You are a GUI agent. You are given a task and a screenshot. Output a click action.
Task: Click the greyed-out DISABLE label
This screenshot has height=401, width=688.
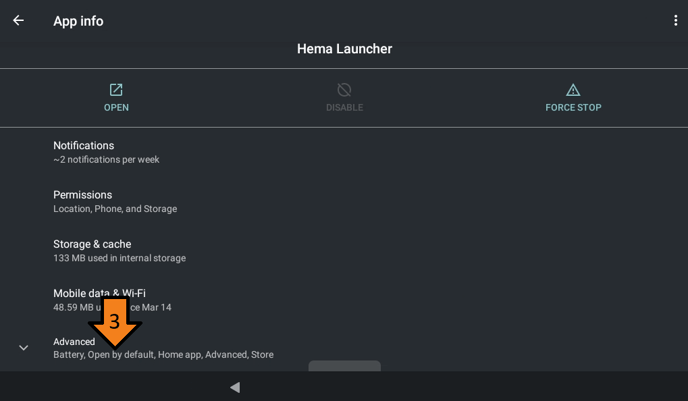coord(344,107)
